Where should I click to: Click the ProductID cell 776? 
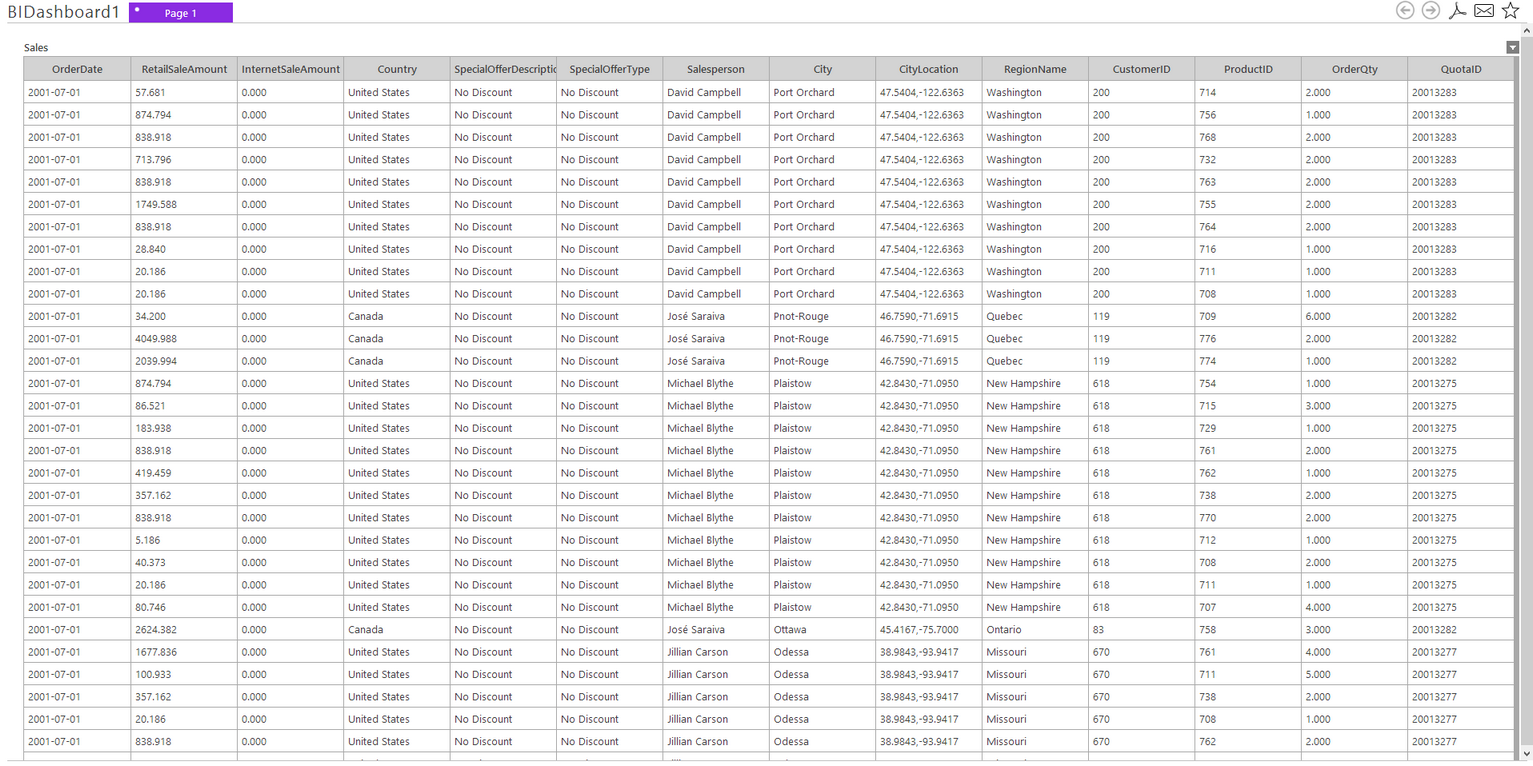tap(1248, 338)
